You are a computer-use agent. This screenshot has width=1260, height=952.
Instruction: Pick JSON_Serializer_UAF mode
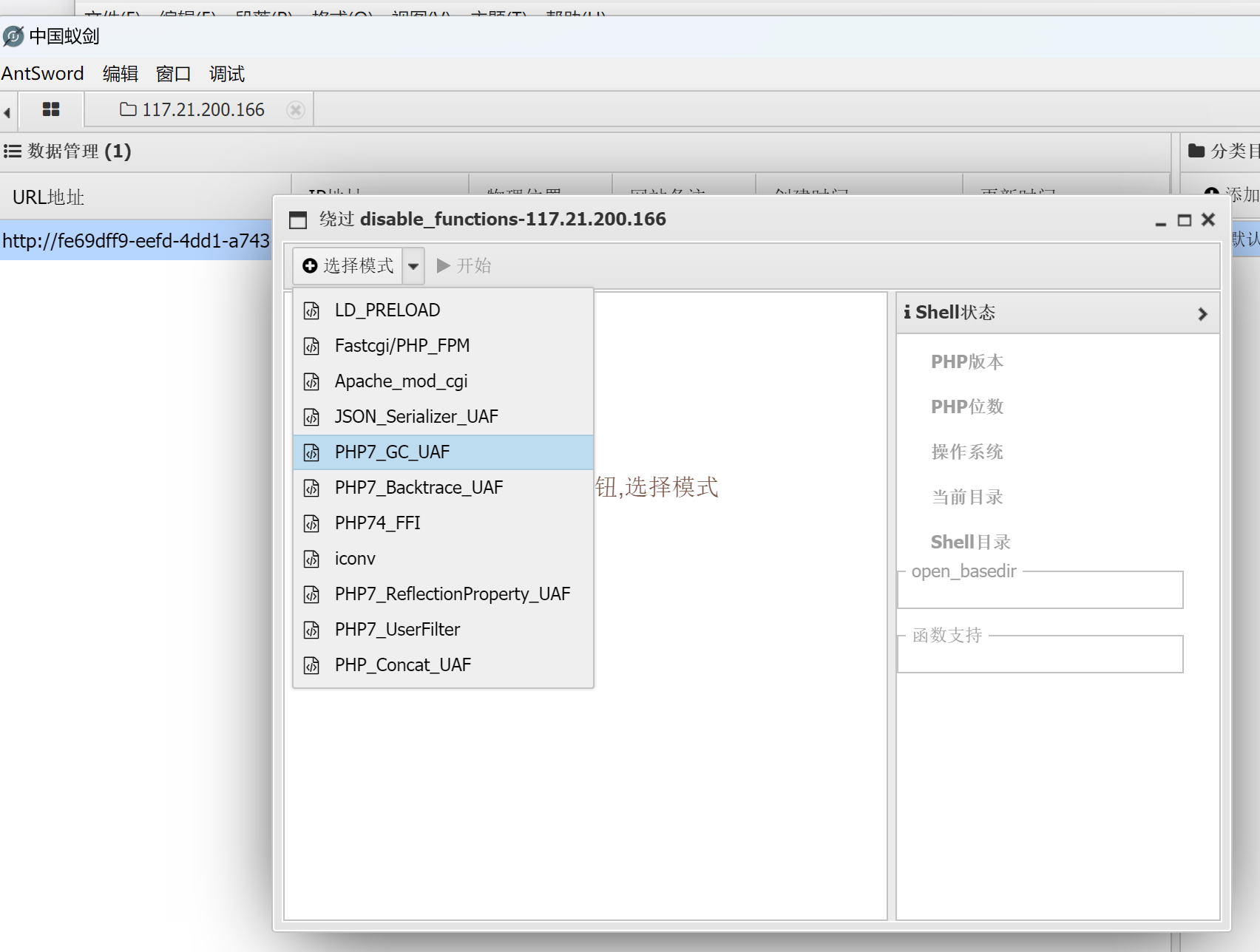pos(443,416)
